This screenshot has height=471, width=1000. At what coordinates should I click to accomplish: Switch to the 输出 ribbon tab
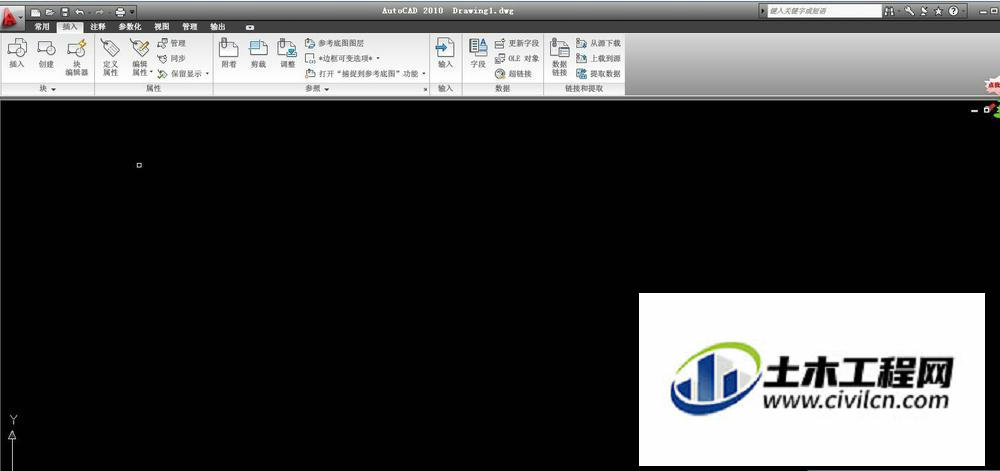(x=217, y=27)
